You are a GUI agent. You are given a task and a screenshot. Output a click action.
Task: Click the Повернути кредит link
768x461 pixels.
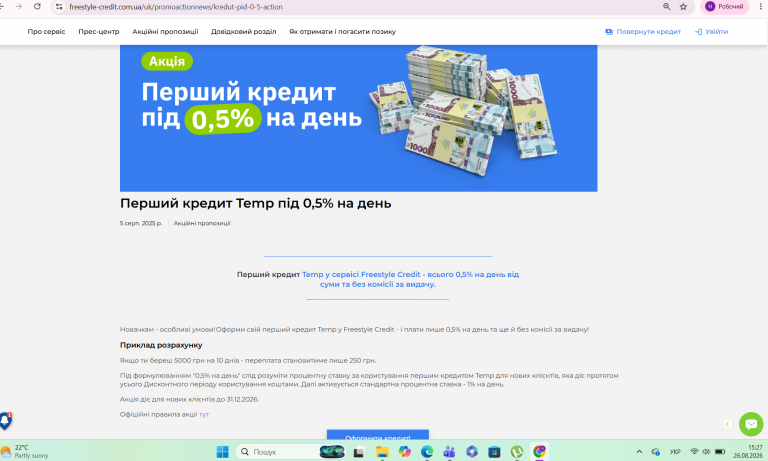click(x=643, y=31)
